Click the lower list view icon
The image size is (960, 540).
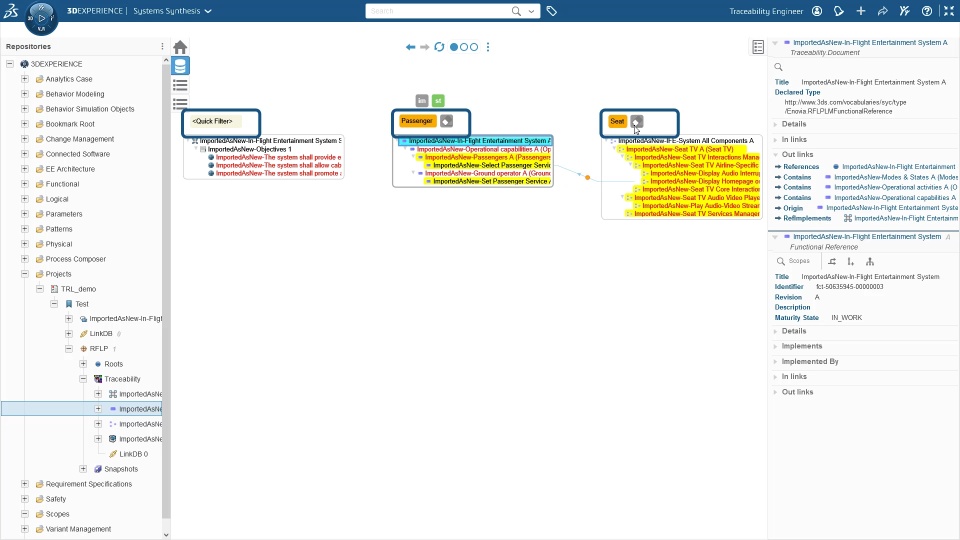click(180, 103)
